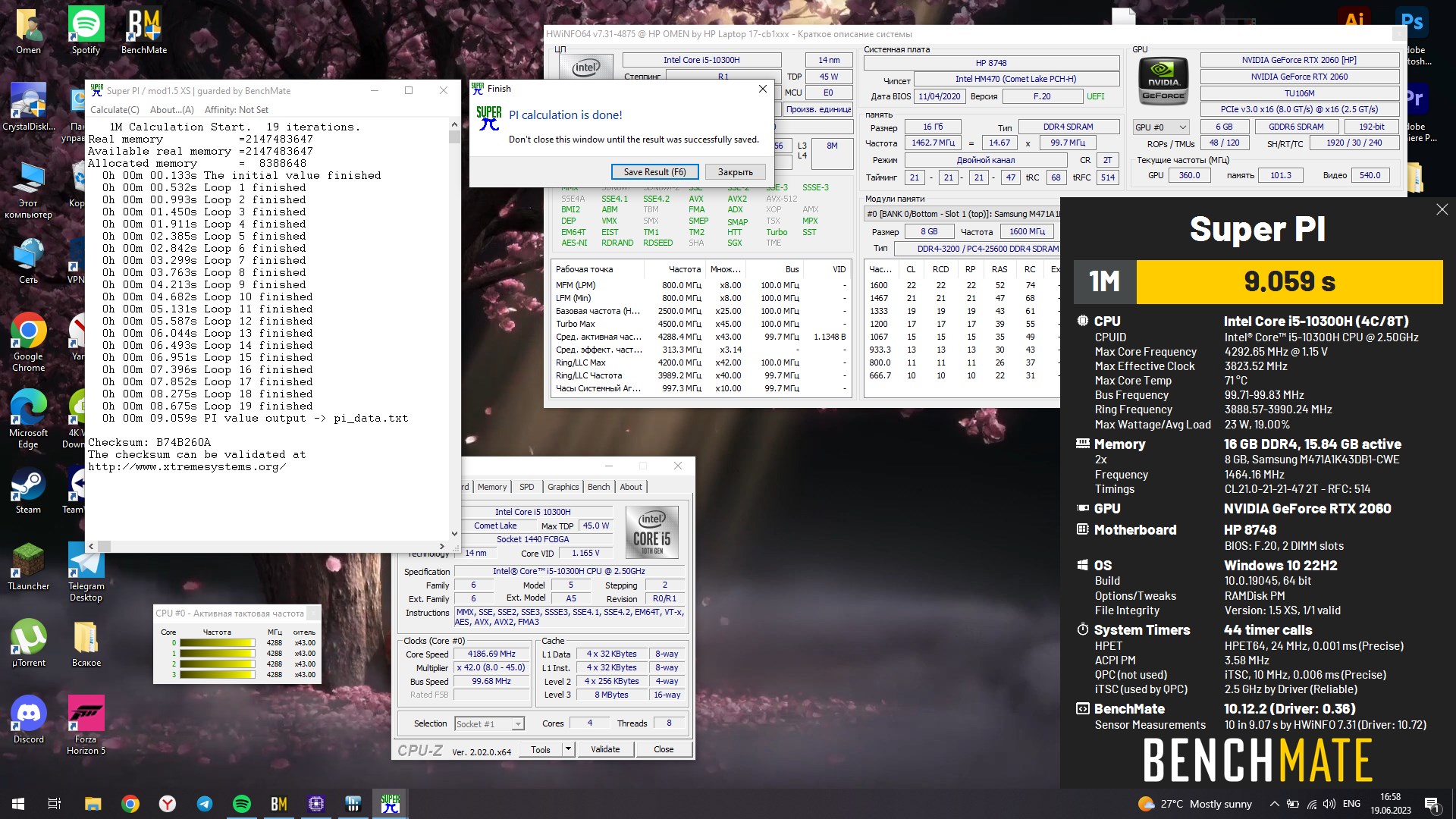Click ENG language indicator
The image size is (1456, 819).
coord(1351,804)
